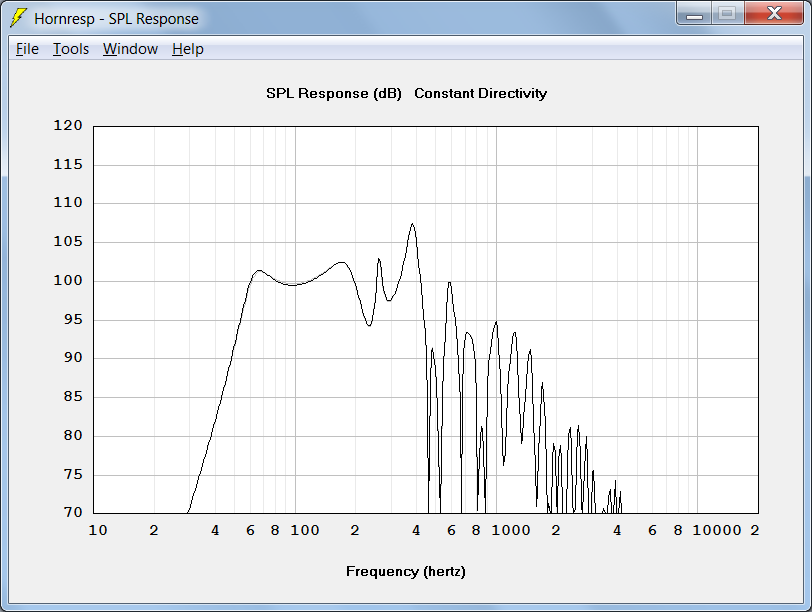The image size is (812, 612).
Task: Open the Help menu
Action: tap(187, 49)
